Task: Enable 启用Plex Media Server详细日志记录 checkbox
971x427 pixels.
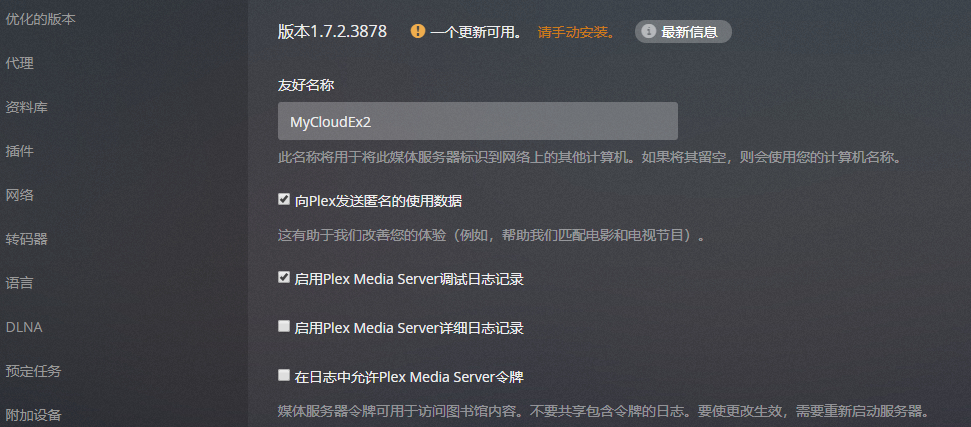Action: tap(284, 326)
